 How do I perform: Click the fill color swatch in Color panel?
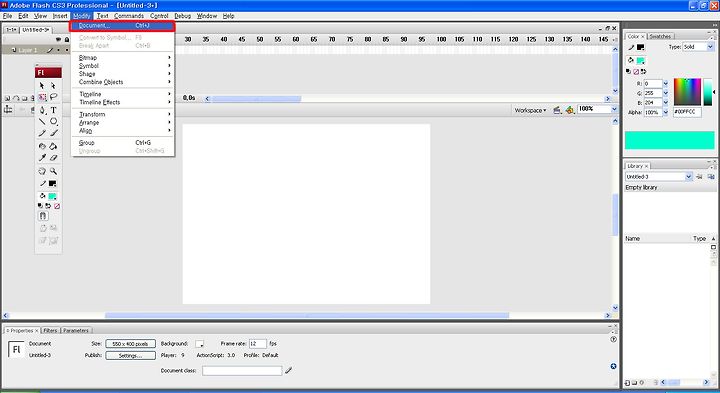click(x=641, y=60)
